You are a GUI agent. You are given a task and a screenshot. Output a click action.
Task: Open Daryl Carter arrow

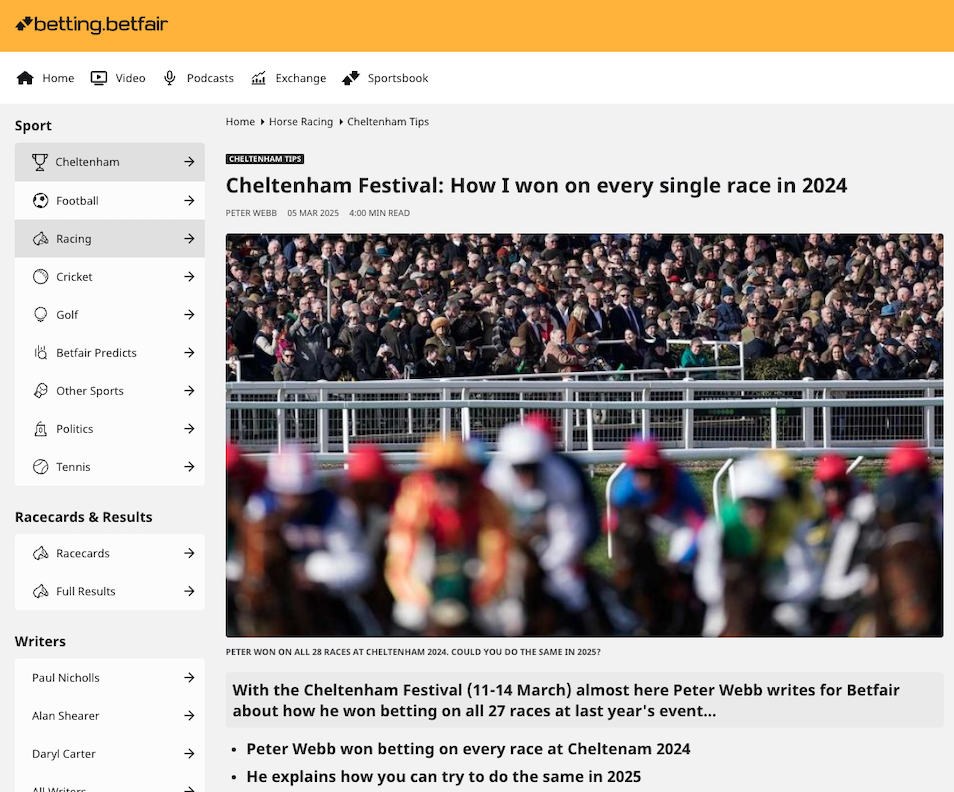click(189, 754)
